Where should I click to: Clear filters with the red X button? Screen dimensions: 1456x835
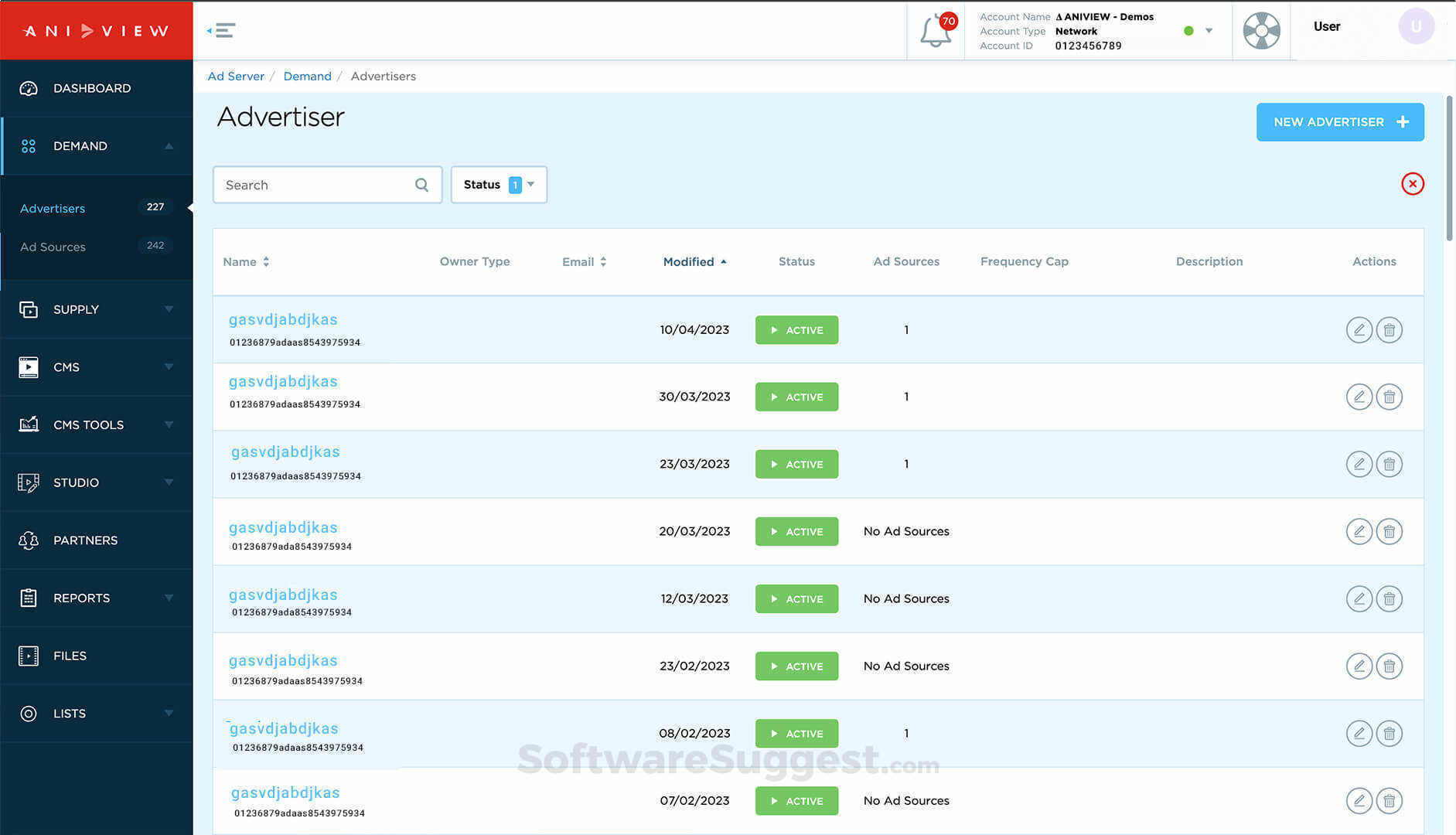coord(1413,184)
